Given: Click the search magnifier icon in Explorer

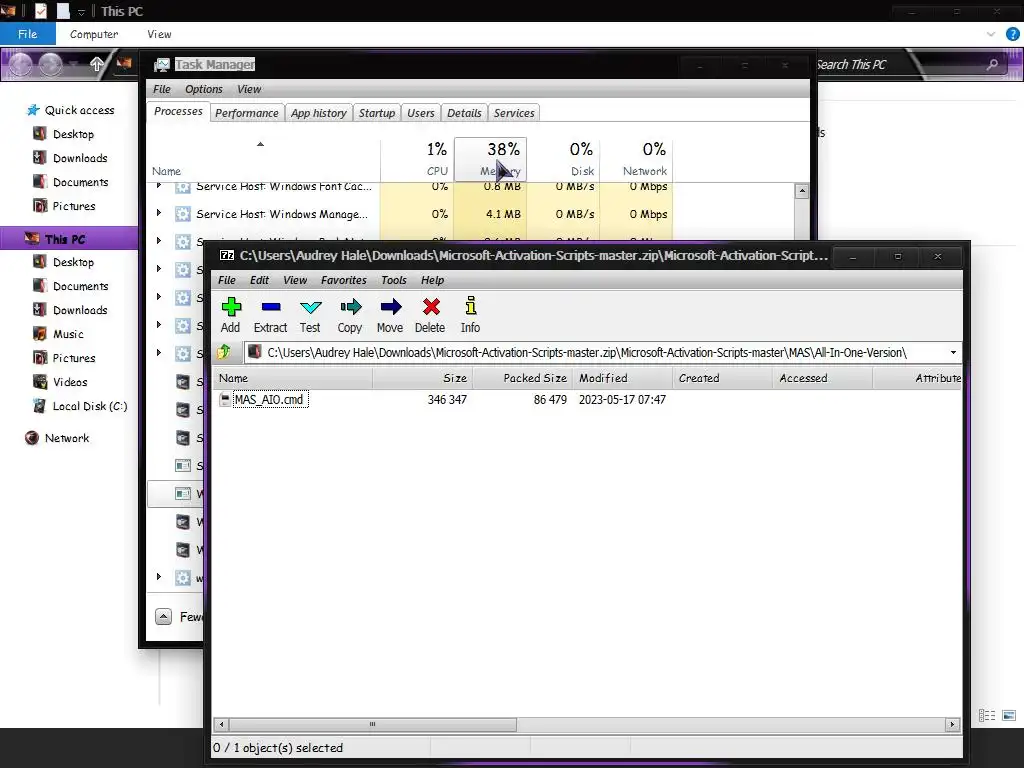Looking at the screenshot, I should (x=992, y=64).
